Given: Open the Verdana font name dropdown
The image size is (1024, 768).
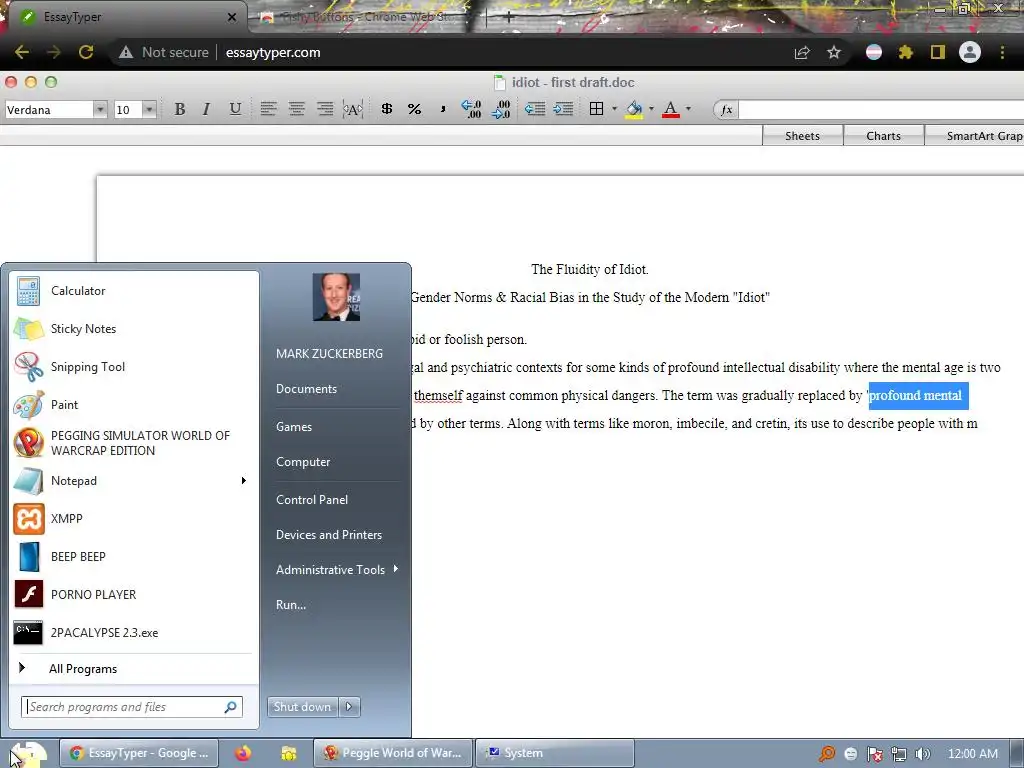Looking at the screenshot, I should 100,110.
